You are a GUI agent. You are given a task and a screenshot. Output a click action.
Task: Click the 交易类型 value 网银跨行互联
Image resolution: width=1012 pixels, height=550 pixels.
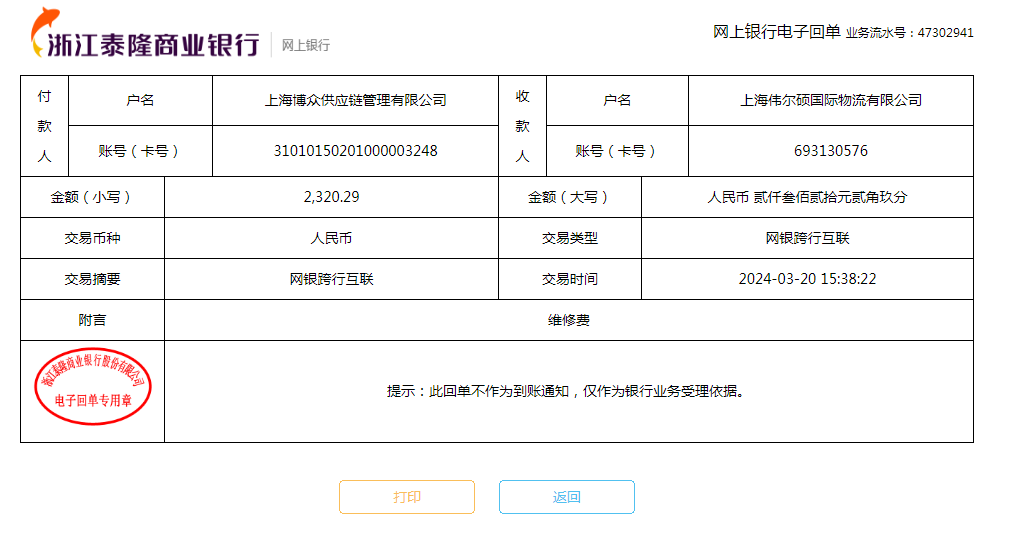coord(806,238)
